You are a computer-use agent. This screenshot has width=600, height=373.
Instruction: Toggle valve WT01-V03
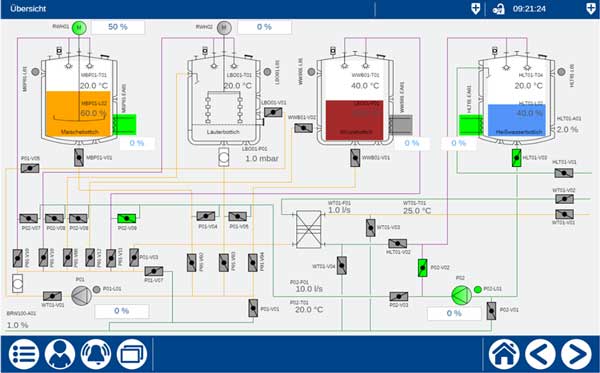pyautogui.click(x=370, y=227)
